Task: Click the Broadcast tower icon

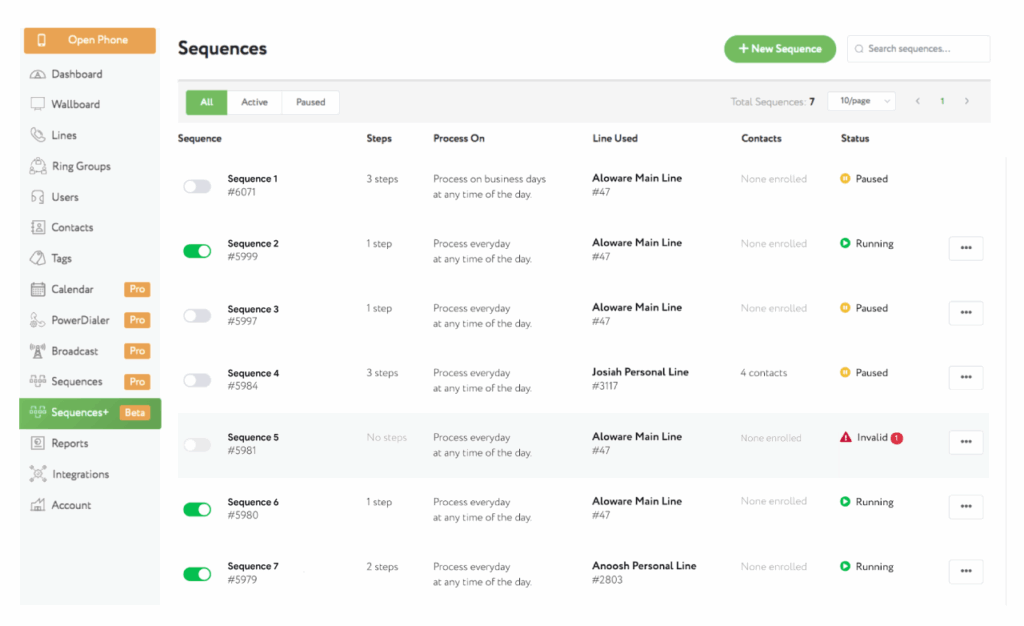Action: pos(38,351)
